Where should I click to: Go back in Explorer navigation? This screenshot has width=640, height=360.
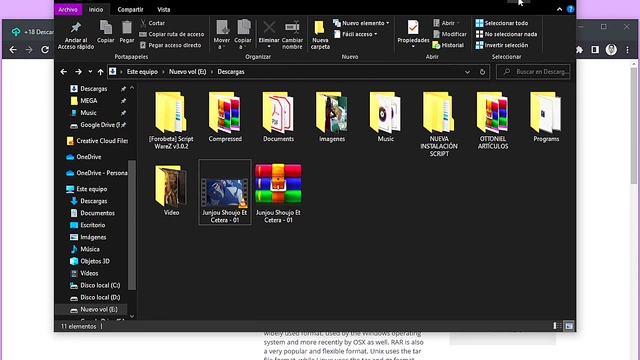click(x=64, y=72)
